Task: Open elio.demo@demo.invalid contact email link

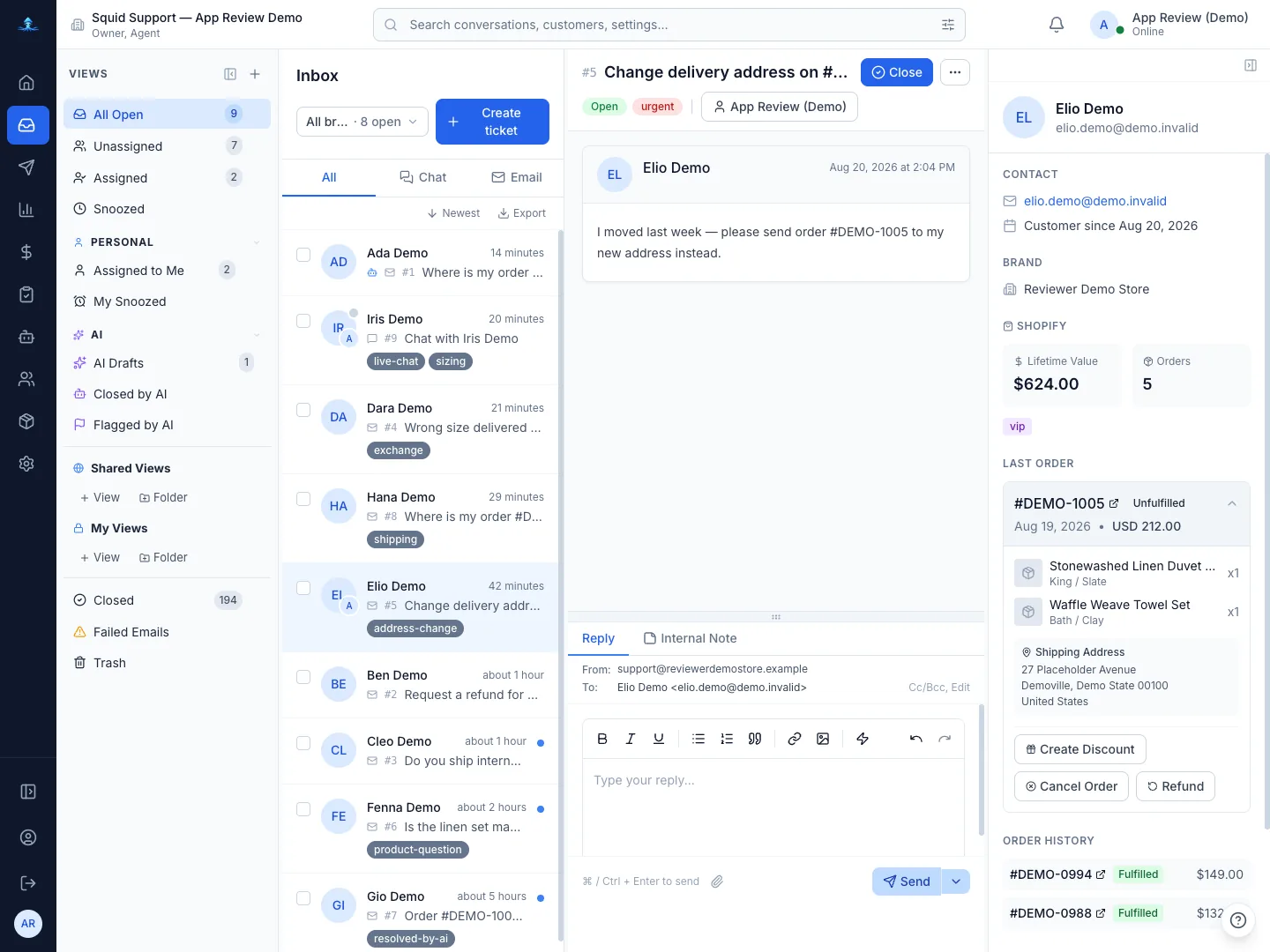Action: tap(1095, 201)
